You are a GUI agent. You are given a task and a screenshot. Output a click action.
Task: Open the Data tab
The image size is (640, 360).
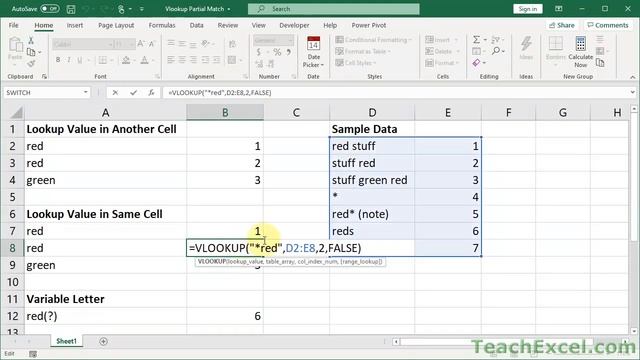tap(196, 25)
